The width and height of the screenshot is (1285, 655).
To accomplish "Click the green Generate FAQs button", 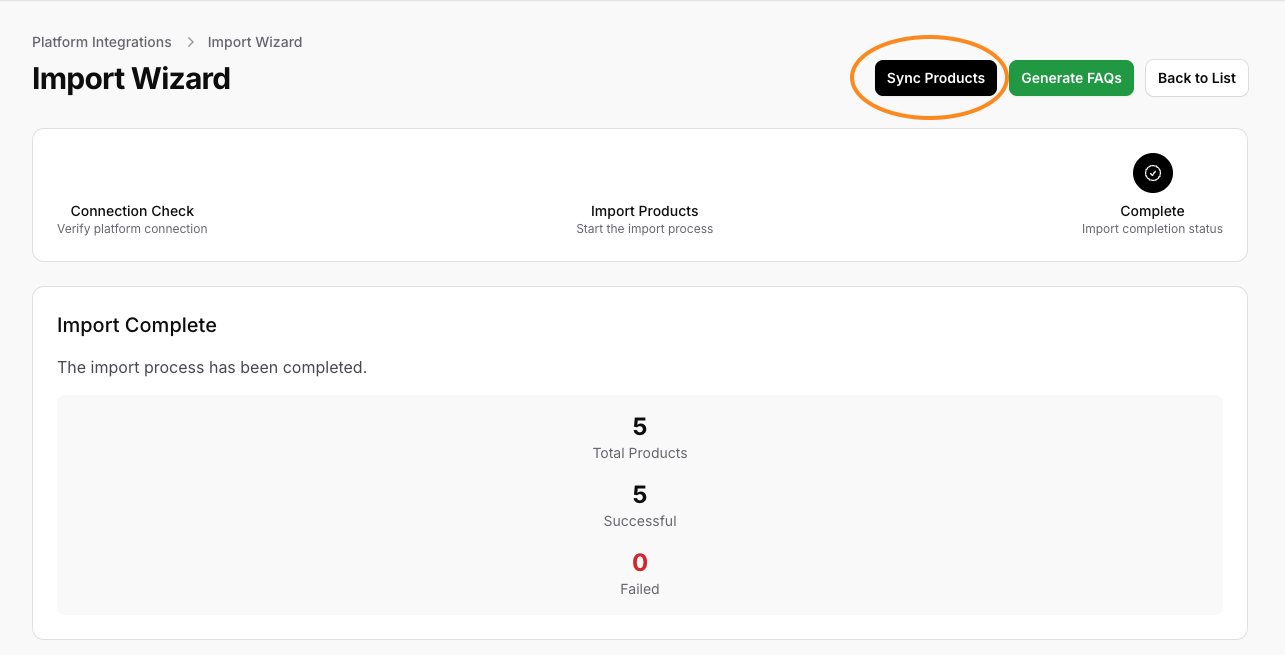I will [1071, 78].
